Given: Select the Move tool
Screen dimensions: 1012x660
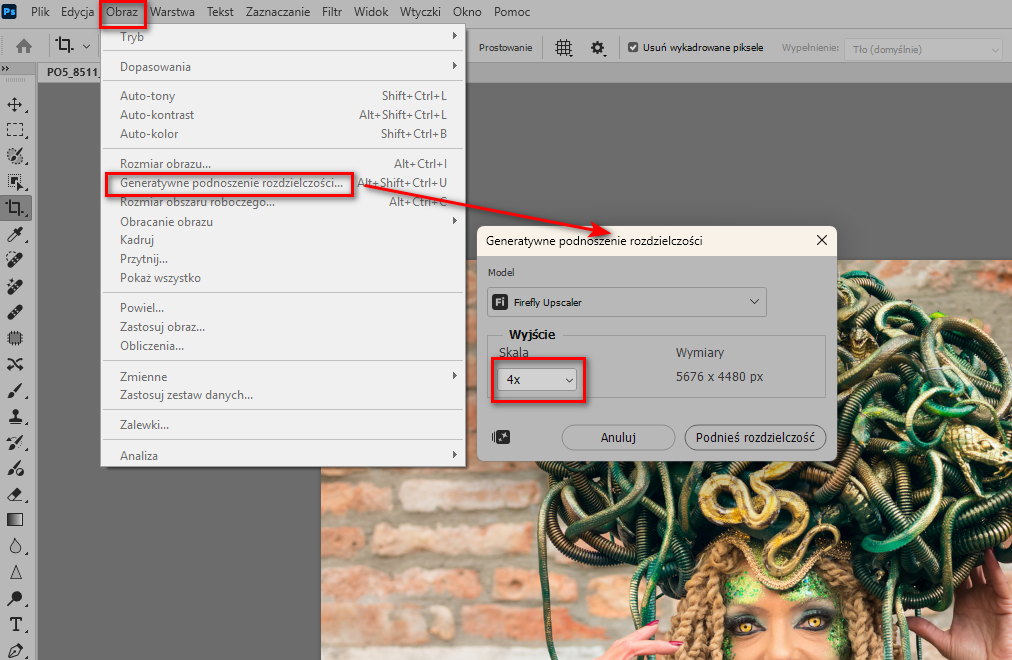Looking at the screenshot, I should click(15, 105).
